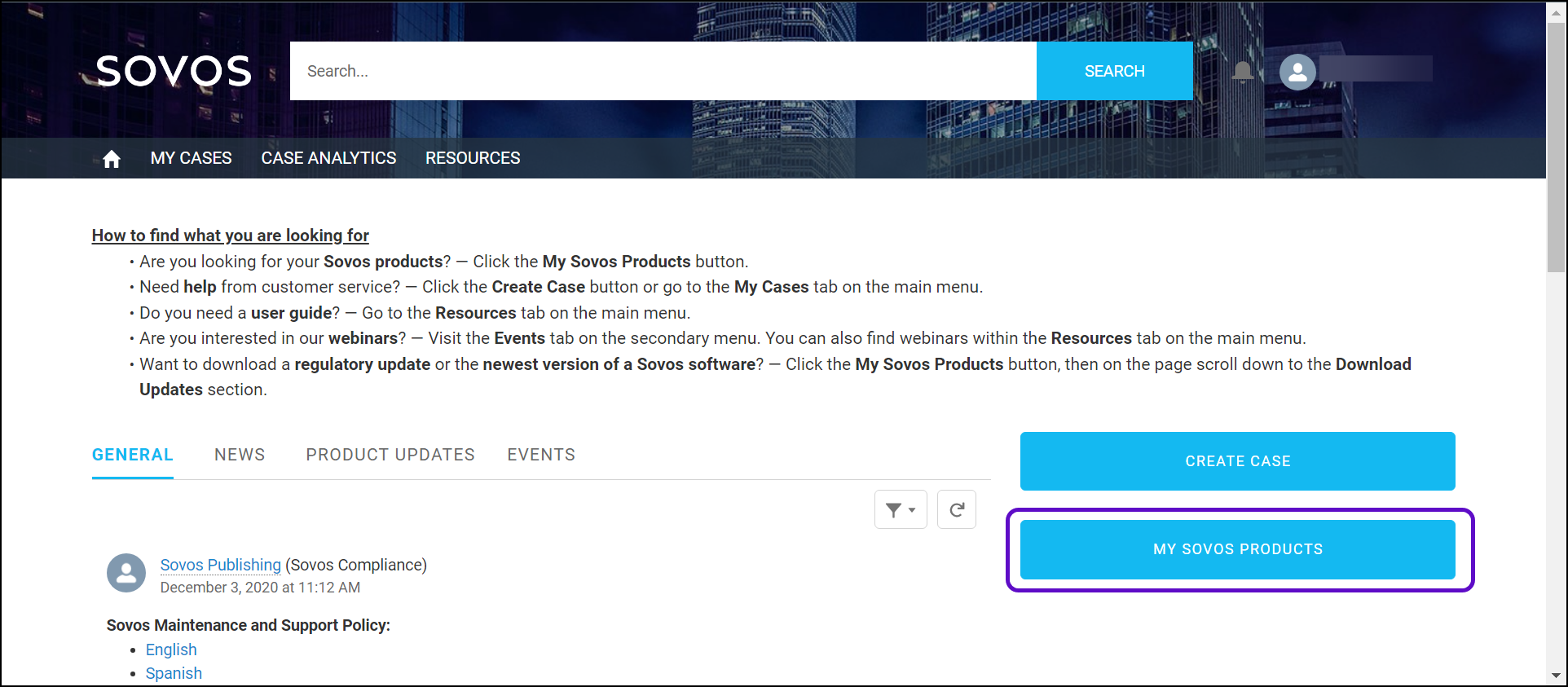Select the General tab
1568x687 pixels.
133,455
